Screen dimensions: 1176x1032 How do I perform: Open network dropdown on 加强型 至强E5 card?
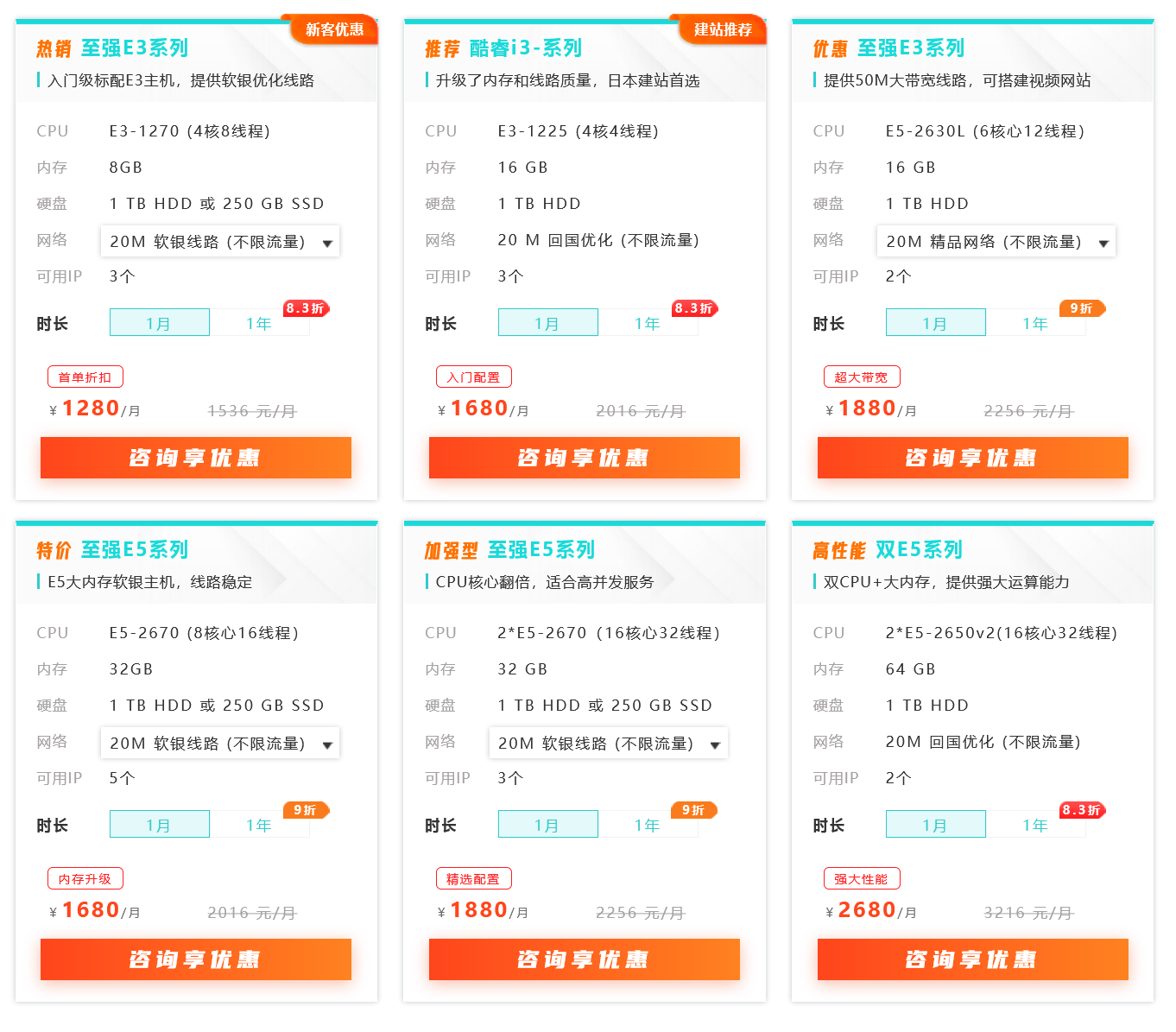click(x=609, y=744)
